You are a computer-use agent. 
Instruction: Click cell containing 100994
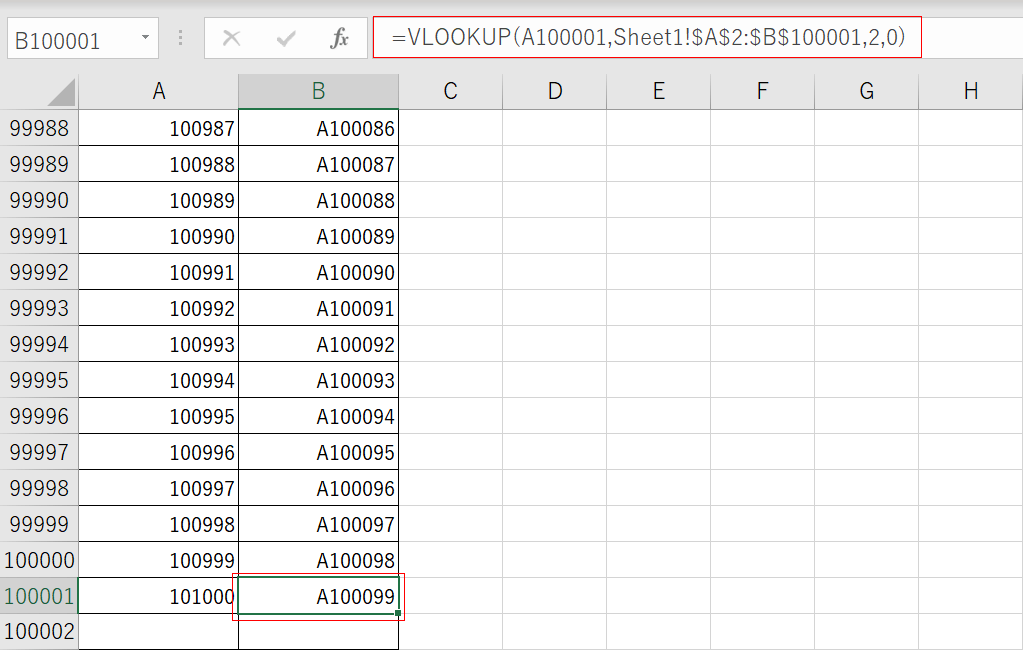coord(159,380)
